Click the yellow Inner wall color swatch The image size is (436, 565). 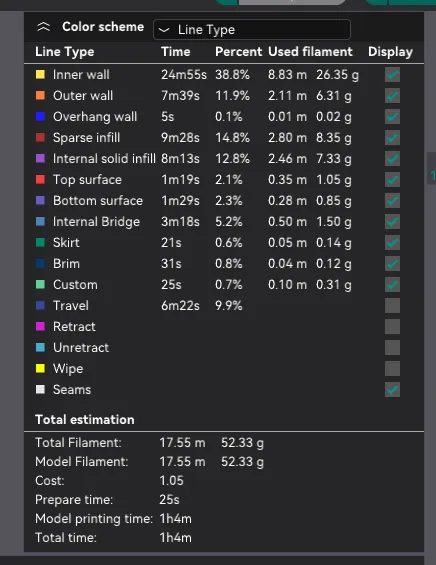click(x=40, y=75)
